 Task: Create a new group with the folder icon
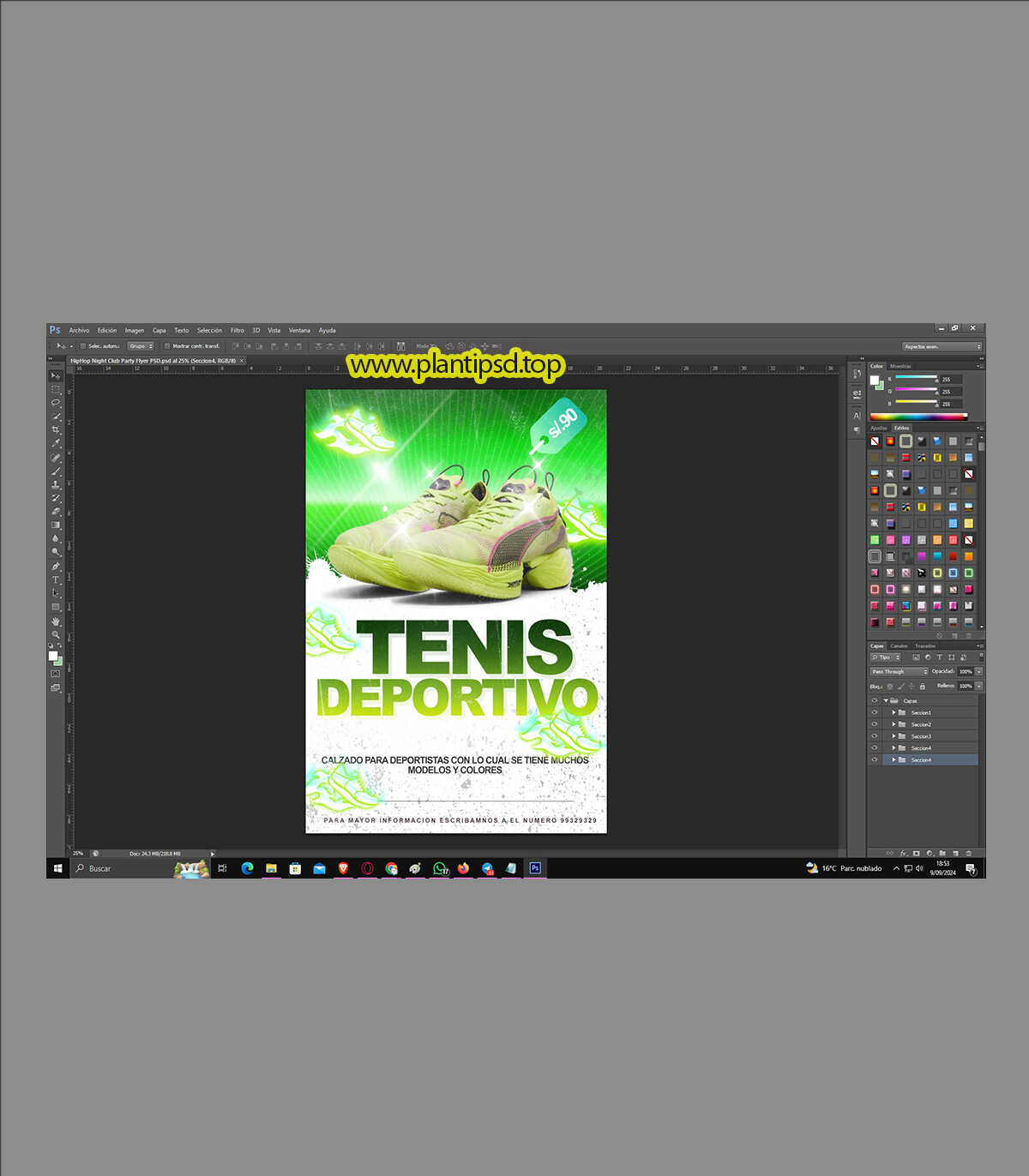(942, 853)
